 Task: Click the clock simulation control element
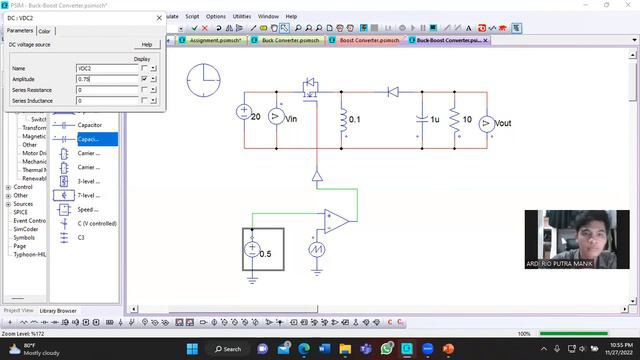click(x=203, y=80)
